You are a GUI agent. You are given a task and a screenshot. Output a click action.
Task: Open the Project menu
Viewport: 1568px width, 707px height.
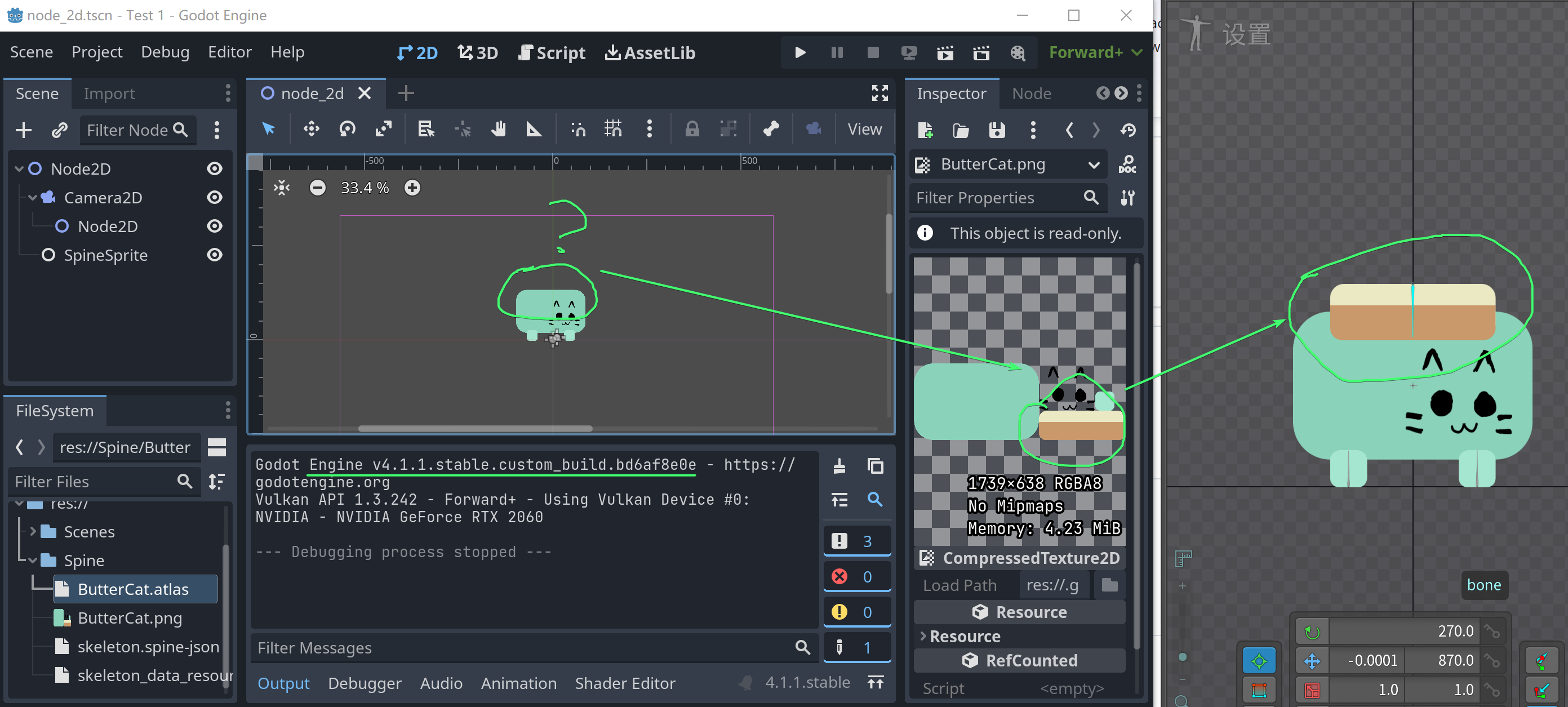point(96,52)
